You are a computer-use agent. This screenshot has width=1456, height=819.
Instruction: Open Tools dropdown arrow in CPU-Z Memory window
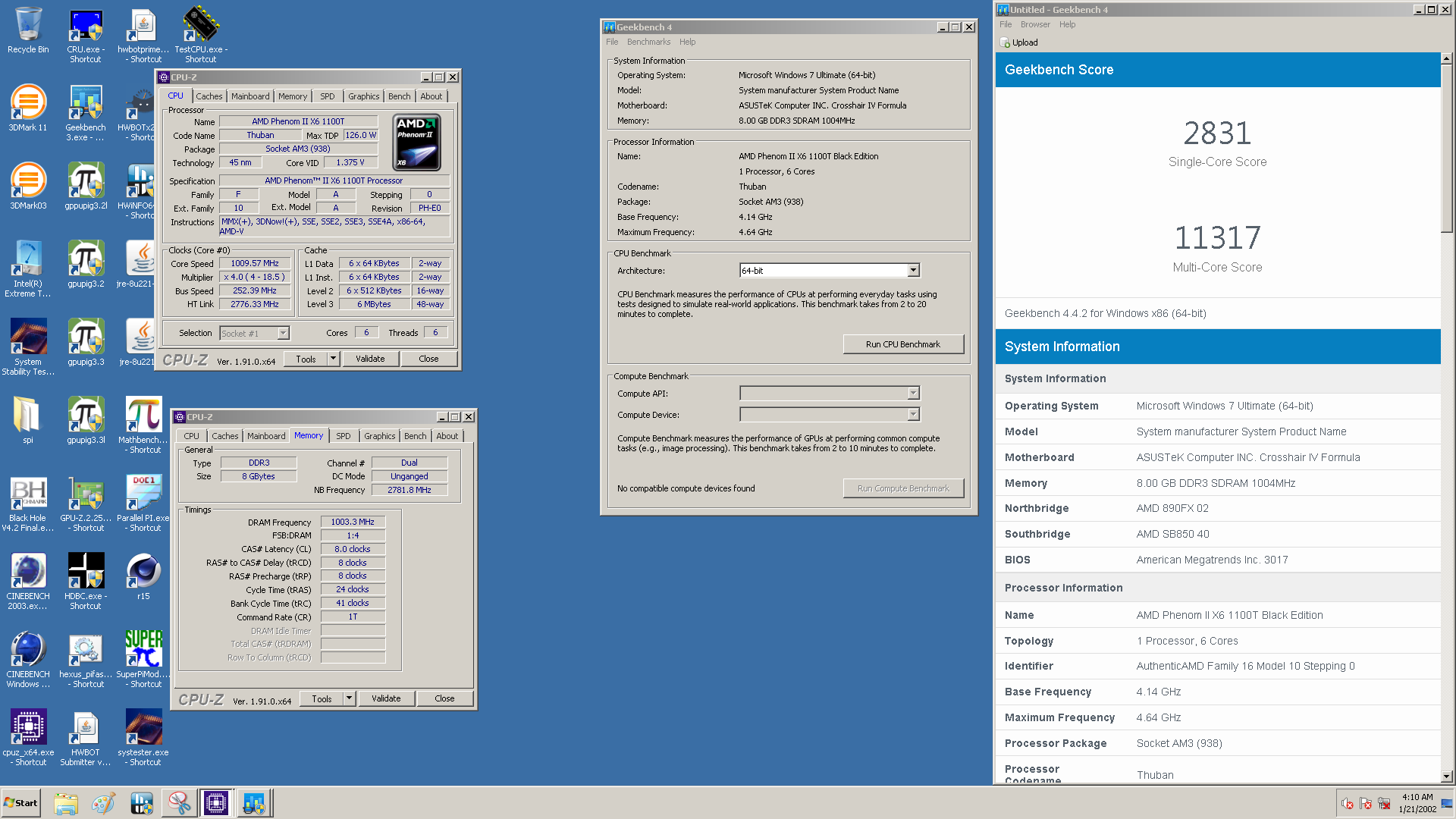click(x=349, y=698)
